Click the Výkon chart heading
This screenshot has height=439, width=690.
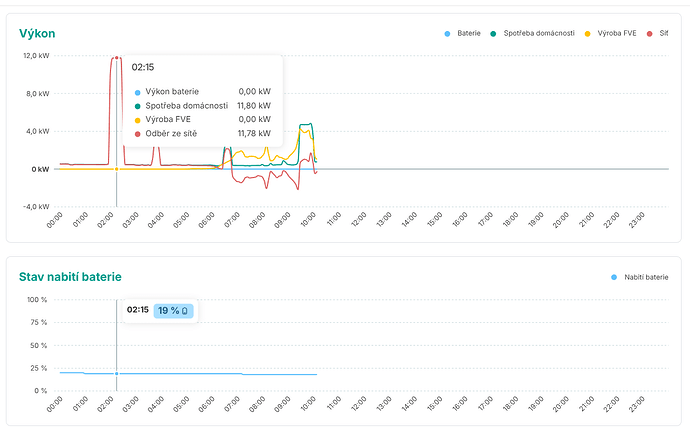[37, 33]
